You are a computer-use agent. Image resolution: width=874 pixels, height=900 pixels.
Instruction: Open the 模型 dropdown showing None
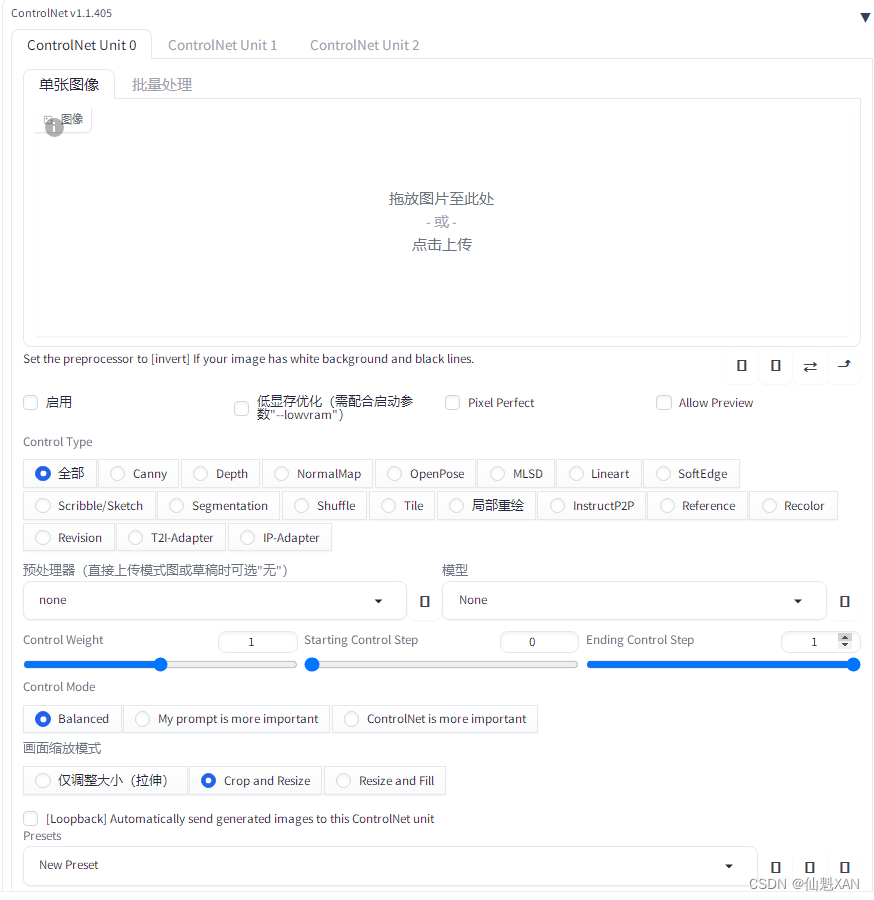(x=634, y=600)
